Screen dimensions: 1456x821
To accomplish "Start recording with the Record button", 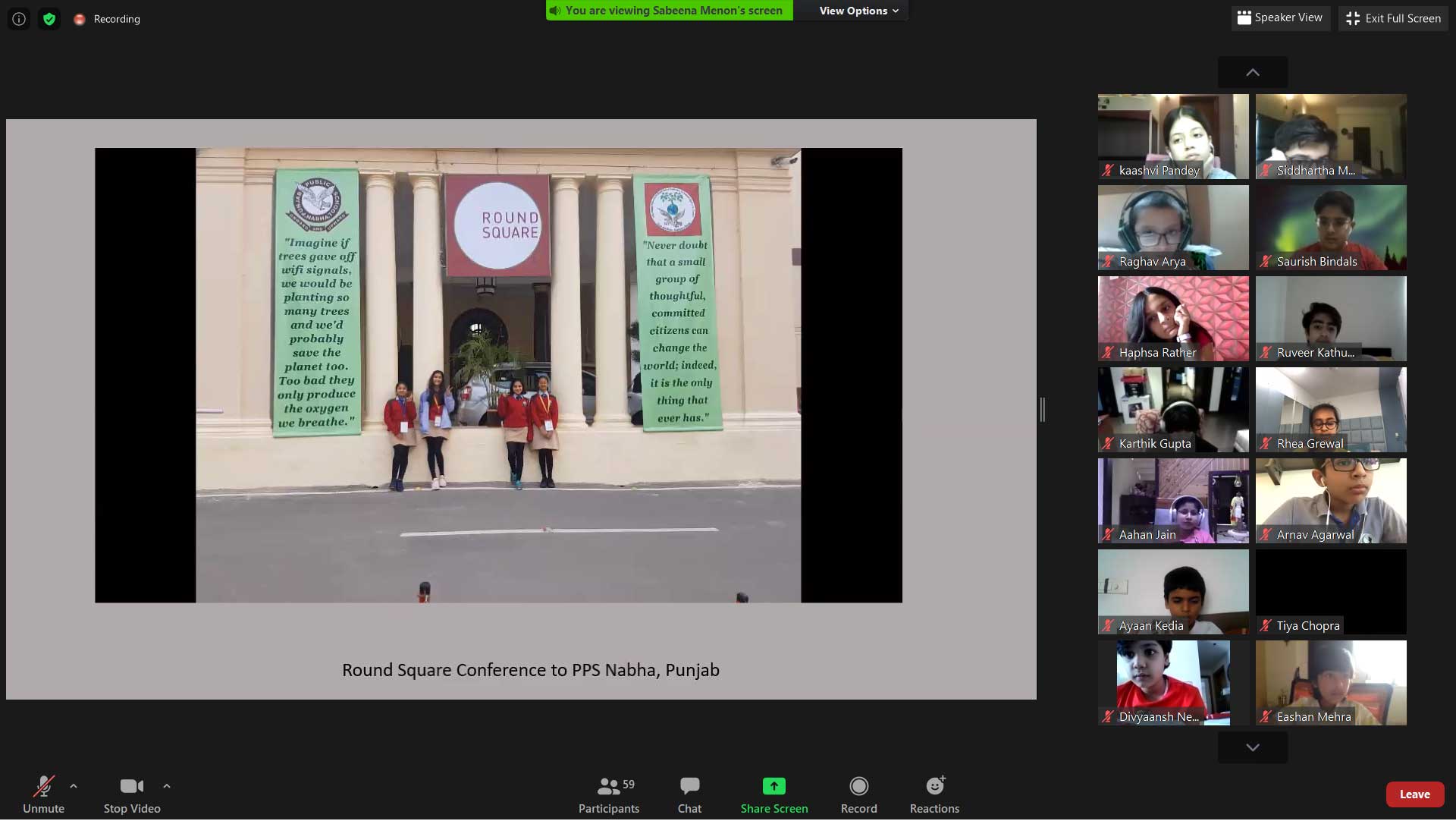I will pyautogui.click(x=859, y=794).
